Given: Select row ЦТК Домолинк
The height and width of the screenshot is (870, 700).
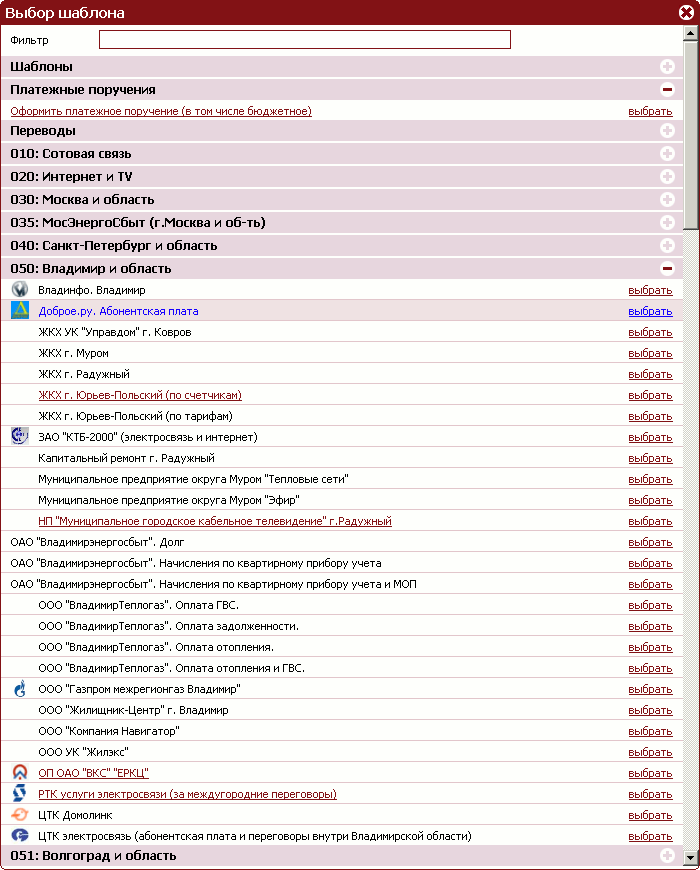Looking at the screenshot, I should [342, 815].
